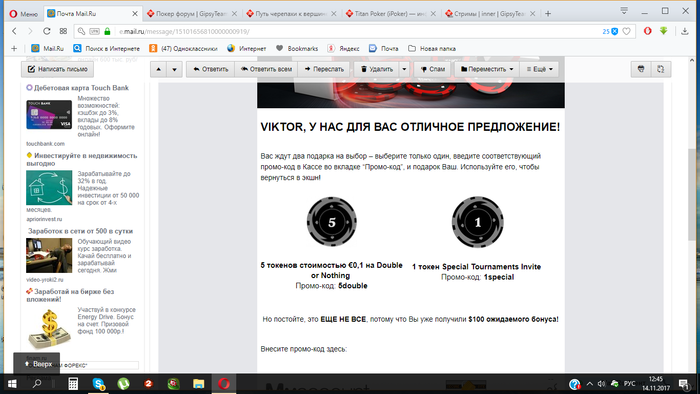Switch to the Путь черепахи к вершине tab
Screen dimensions: 700x394
292,14
